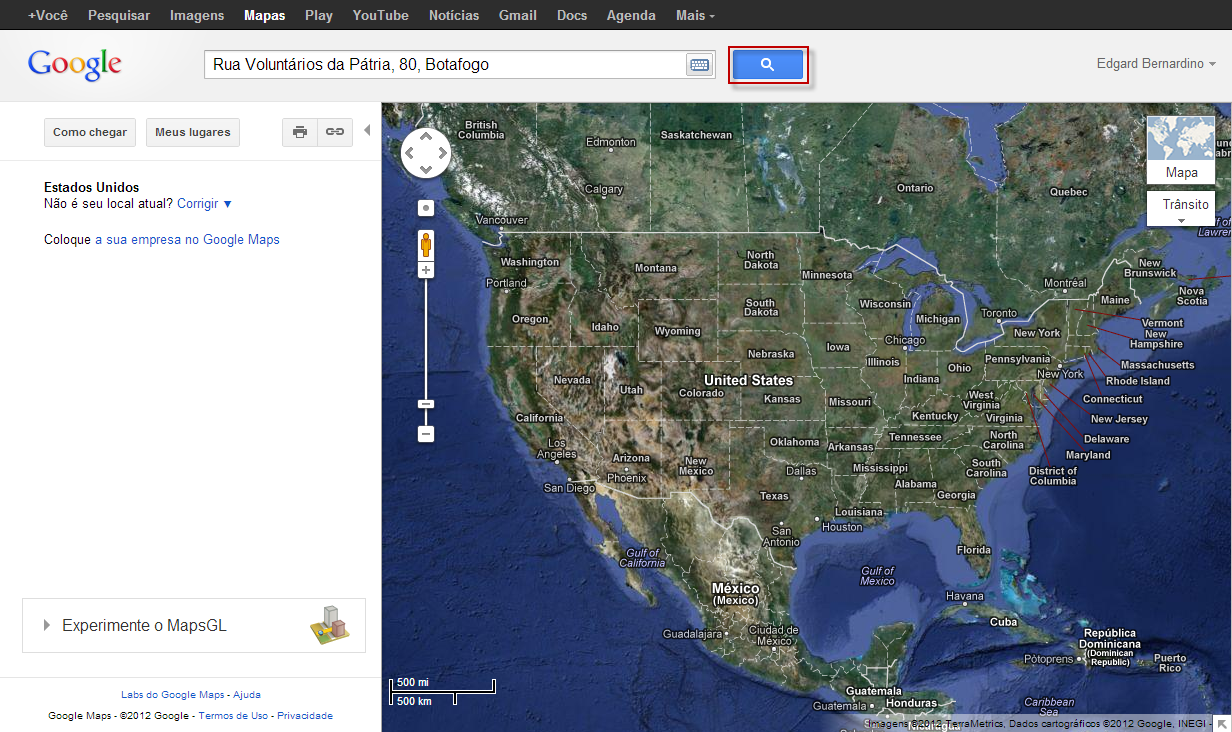
Task: Expand the Mais menu in top bar
Action: pyautogui.click(x=695, y=15)
